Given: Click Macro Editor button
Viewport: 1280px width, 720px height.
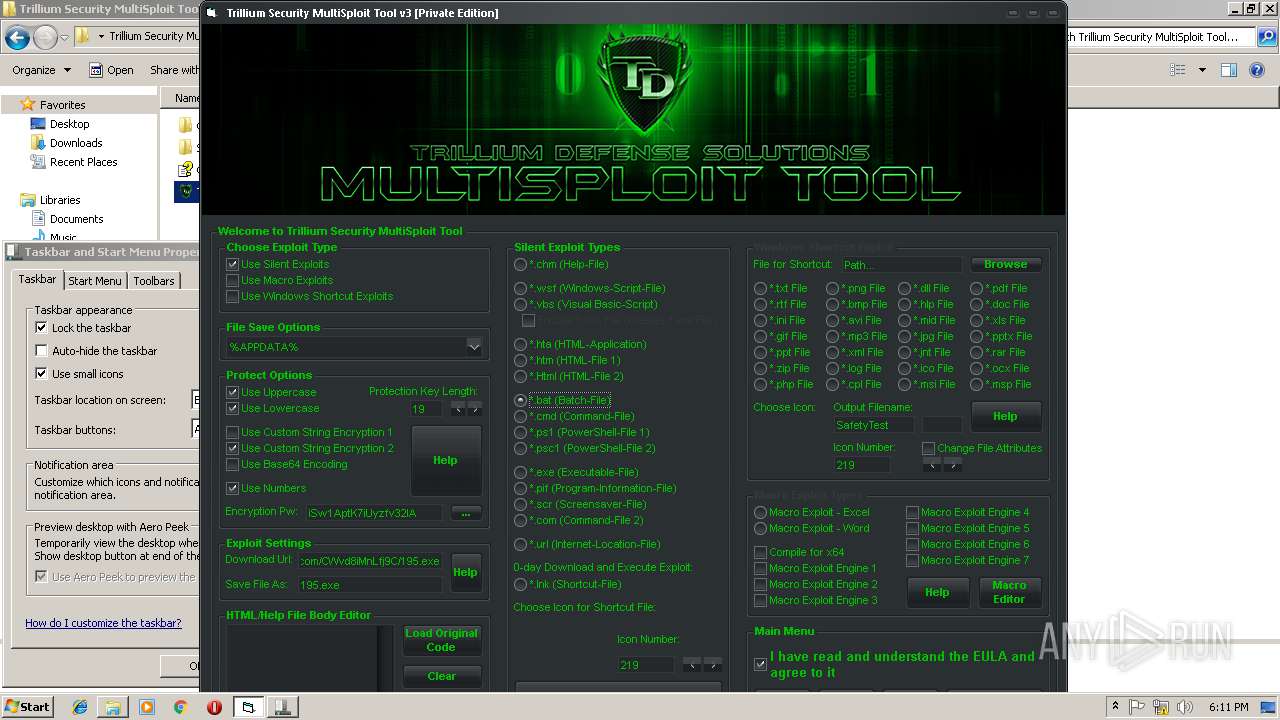Looking at the screenshot, I should point(1009,592).
